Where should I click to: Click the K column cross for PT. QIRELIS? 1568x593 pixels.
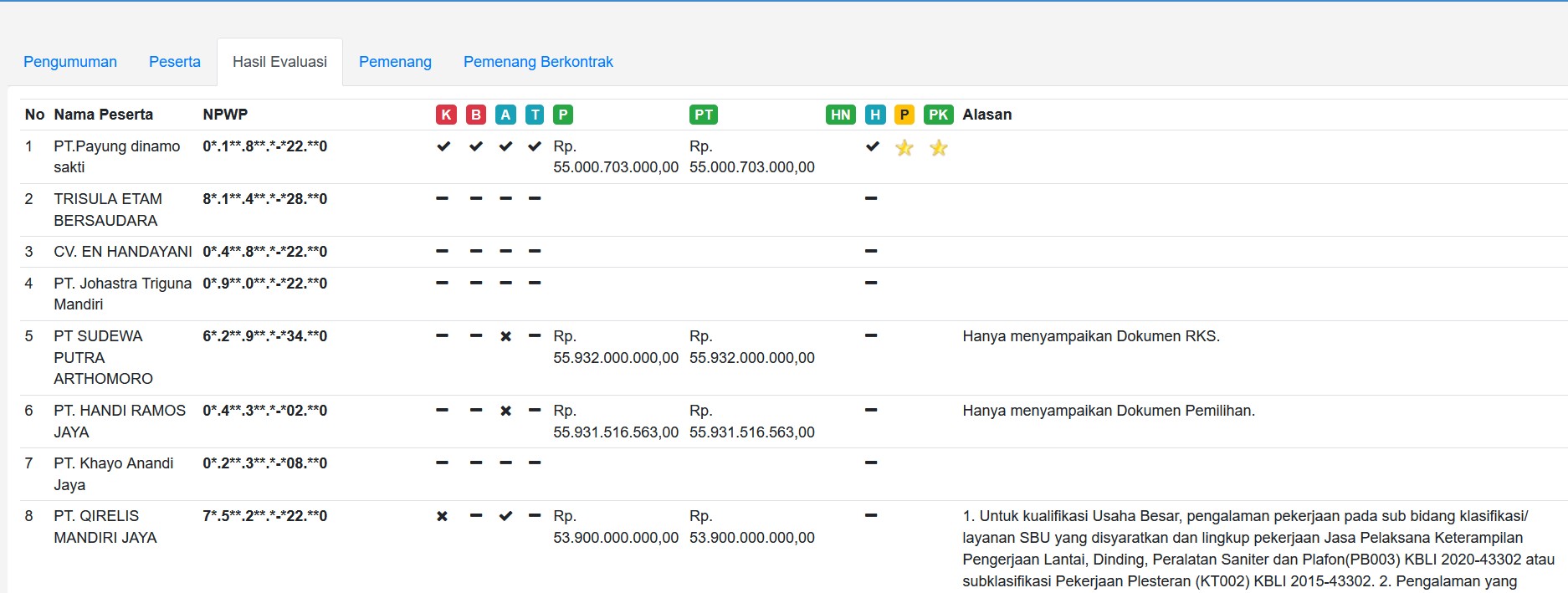443,516
